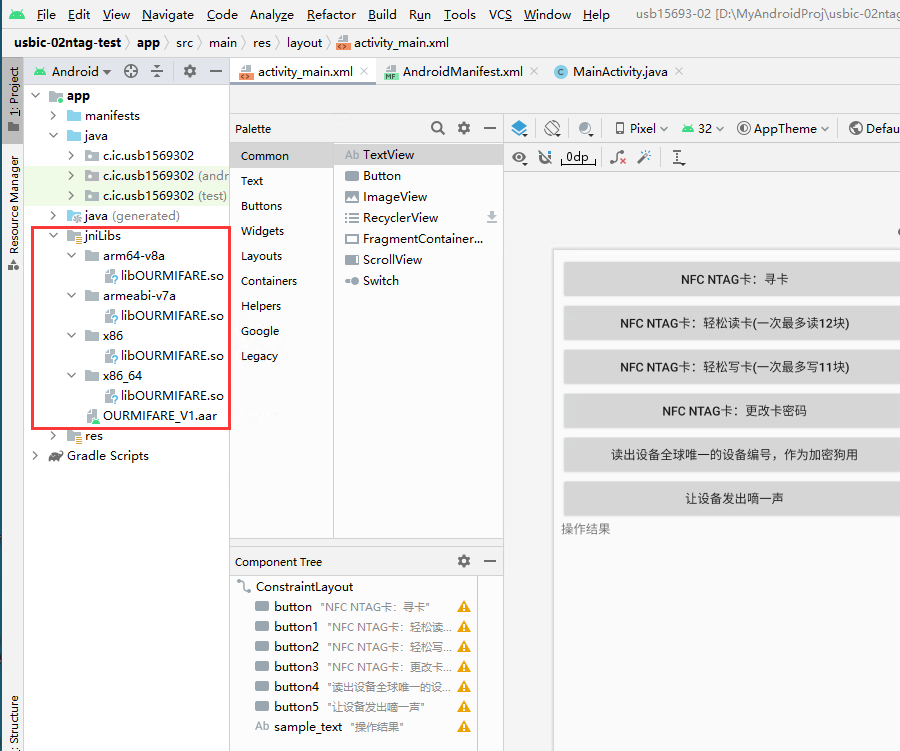Expand Gradle Scripts node
This screenshot has width=900, height=751.
pyautogui.click(x=36, y=456)
